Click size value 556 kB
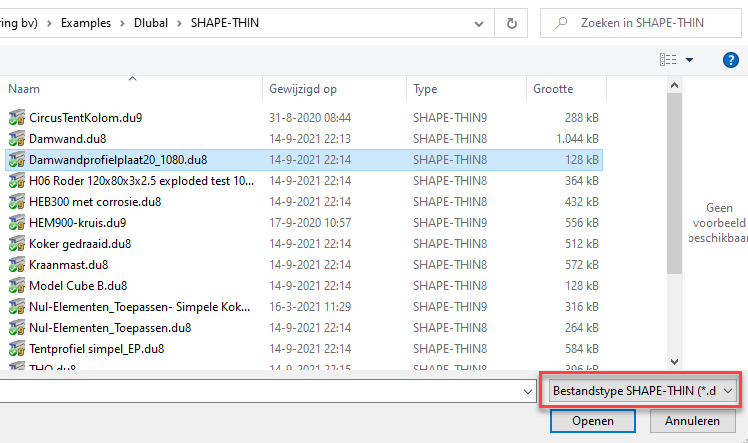This screenshot has width=748, height=443. [582, 223]
